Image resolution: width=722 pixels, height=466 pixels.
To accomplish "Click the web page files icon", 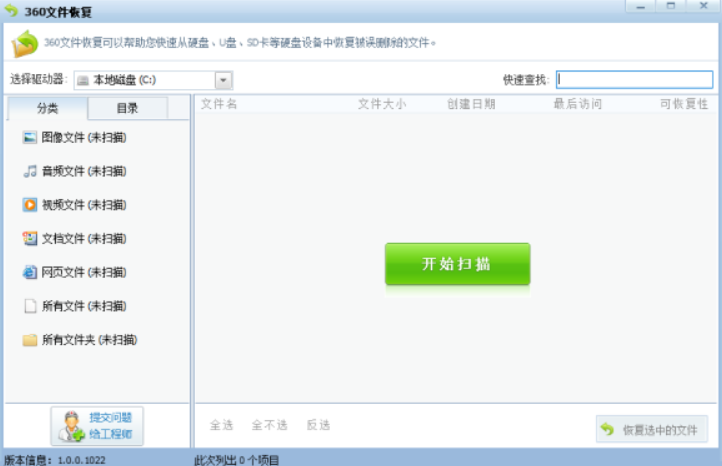I will pyautogui.click(x=30, y=272).
